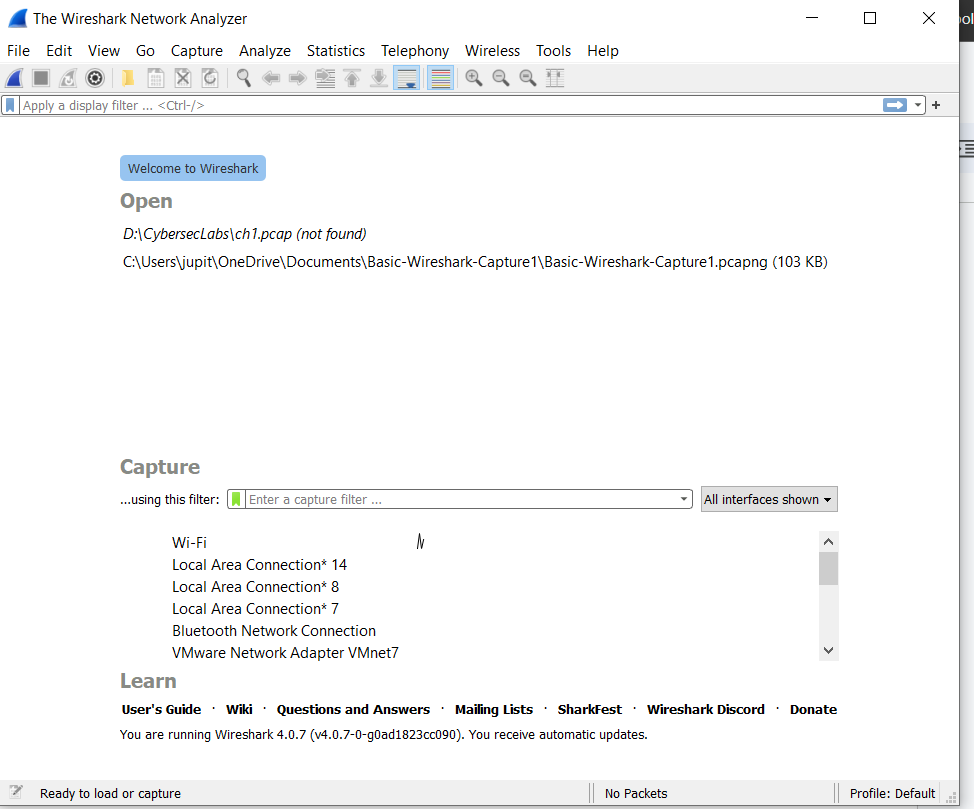Open the Capture menu
974x809 pixels.
[x=197, y=51]
